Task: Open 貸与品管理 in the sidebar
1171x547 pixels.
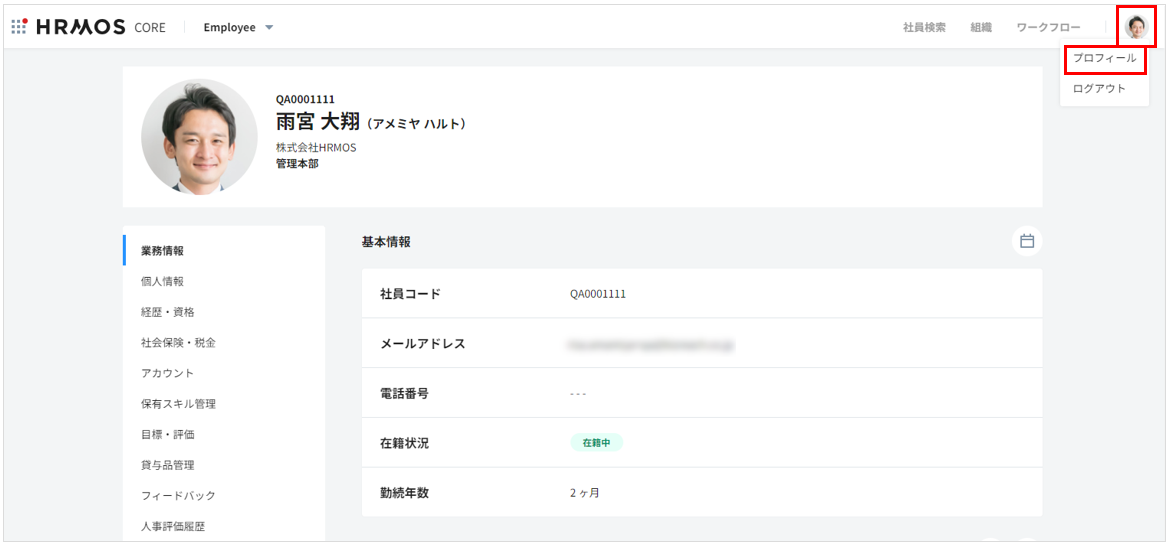Action: tap(167, 465)
